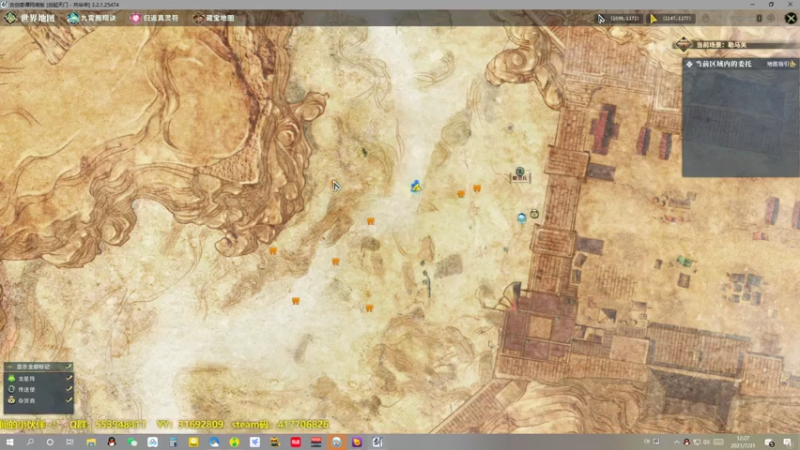Click the blue orb marker by the wall
Viewport: 800px width, 450px height.
click(521, 218)
